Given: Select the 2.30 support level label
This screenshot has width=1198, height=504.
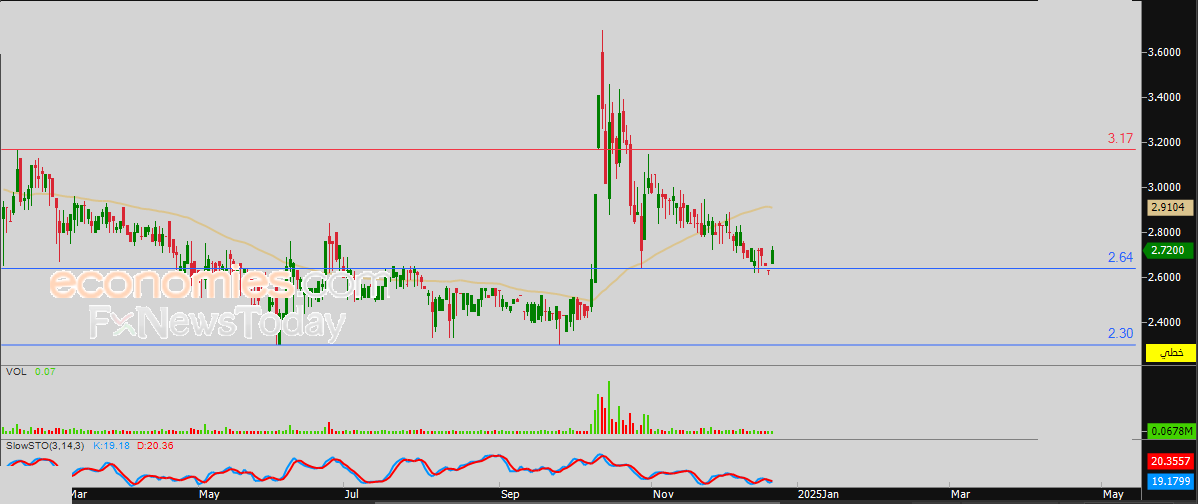Looking at the screenshot, I should coord(1120,334).
